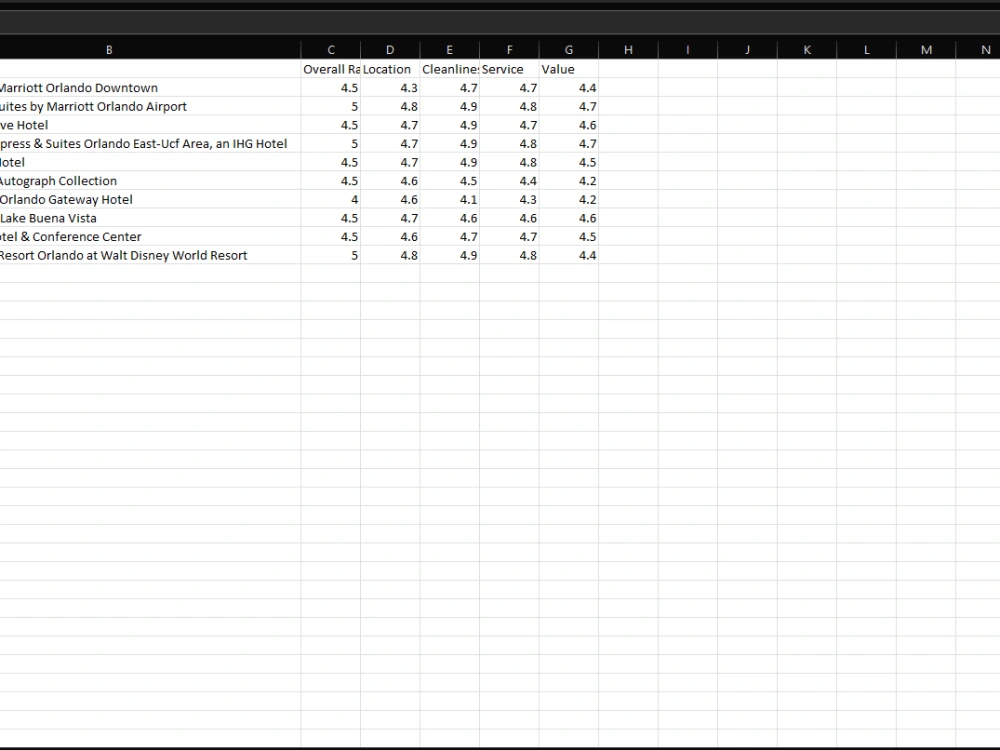Viewport: 1000px width, 750px height.
Task: Select column G header
Action: (568, 50)
